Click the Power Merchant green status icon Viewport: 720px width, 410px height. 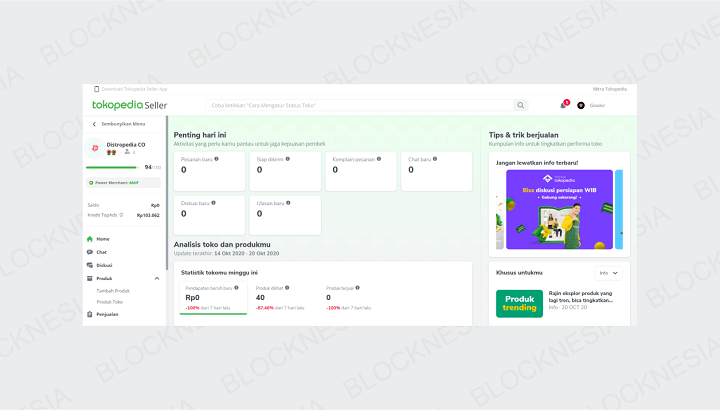[x=91, y=183]
